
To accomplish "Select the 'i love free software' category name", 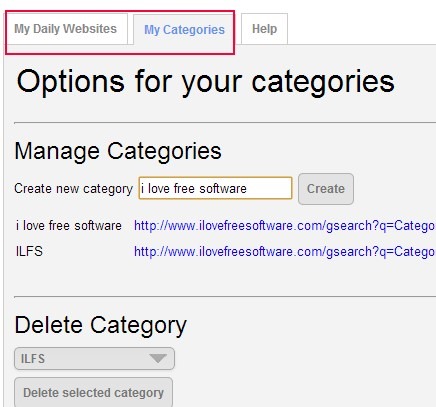I will (69, 226).
